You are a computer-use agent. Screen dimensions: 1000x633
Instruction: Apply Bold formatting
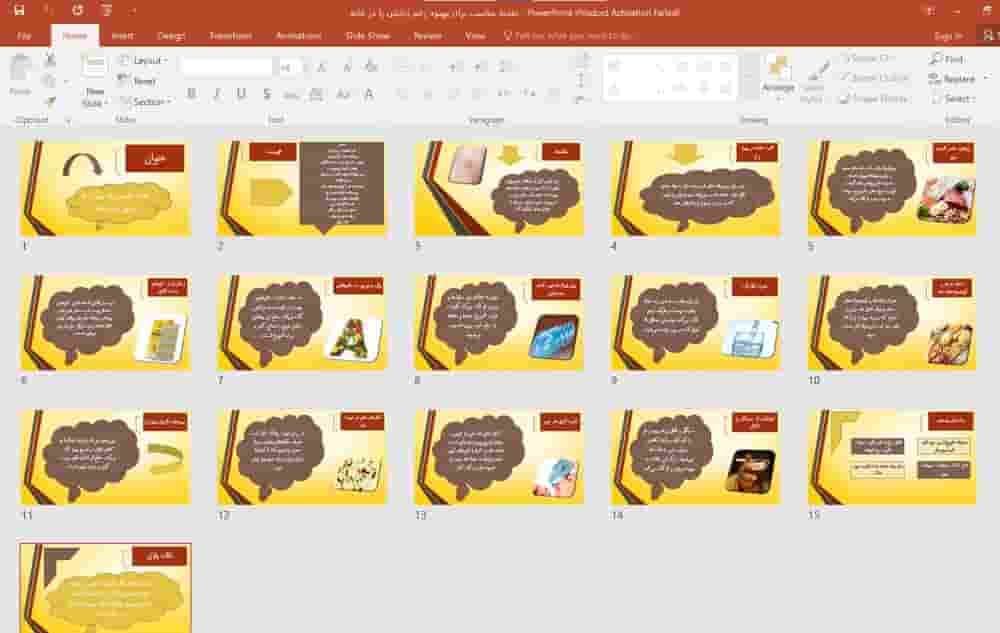coord(191,94)
